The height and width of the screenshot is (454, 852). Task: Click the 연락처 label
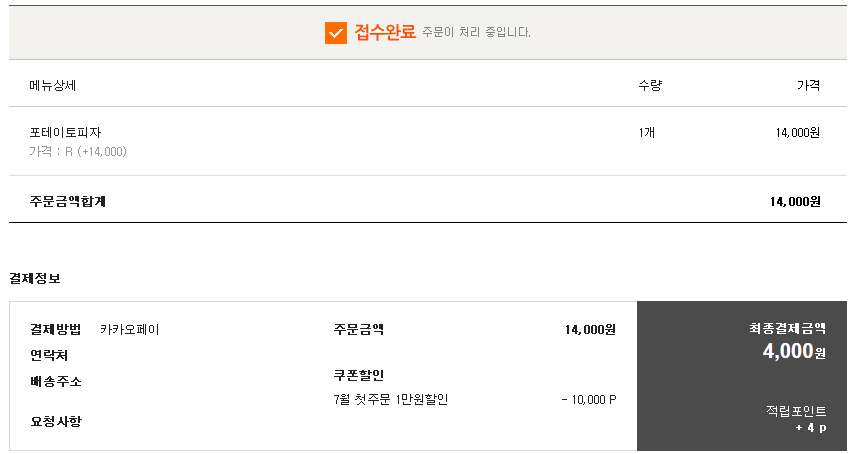(49, 356)
